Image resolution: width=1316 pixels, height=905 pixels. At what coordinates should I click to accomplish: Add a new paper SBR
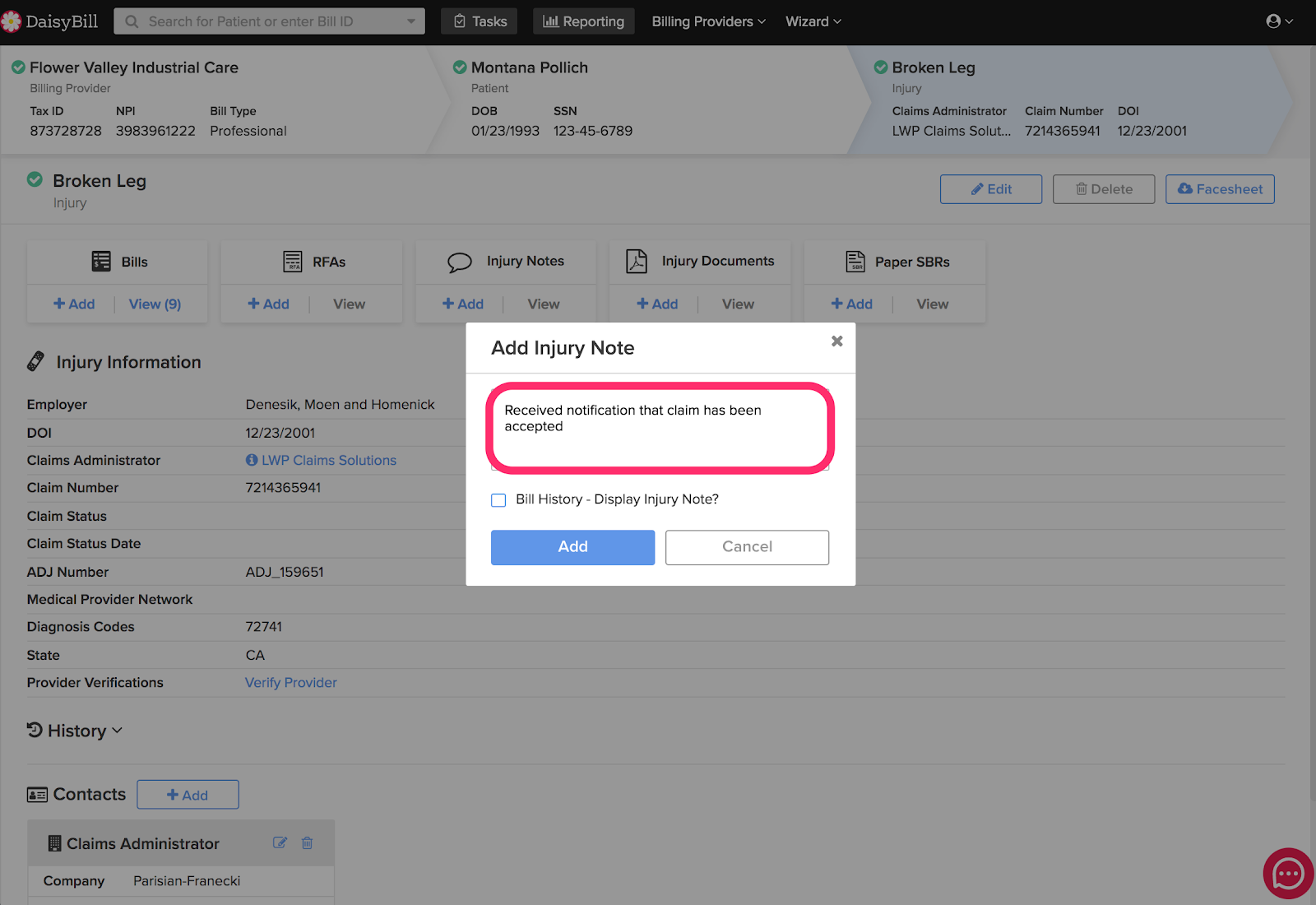pos(851,304)
